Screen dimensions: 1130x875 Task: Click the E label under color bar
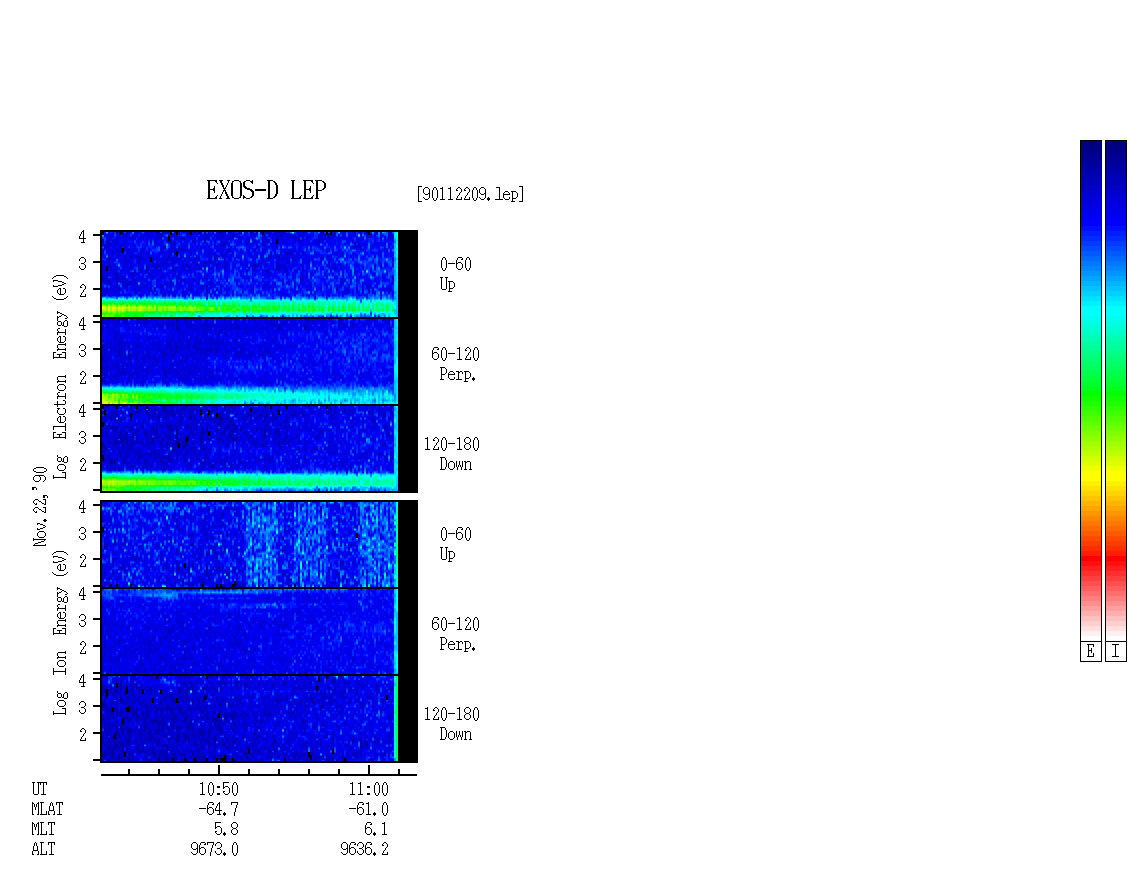click(1090, 652)
